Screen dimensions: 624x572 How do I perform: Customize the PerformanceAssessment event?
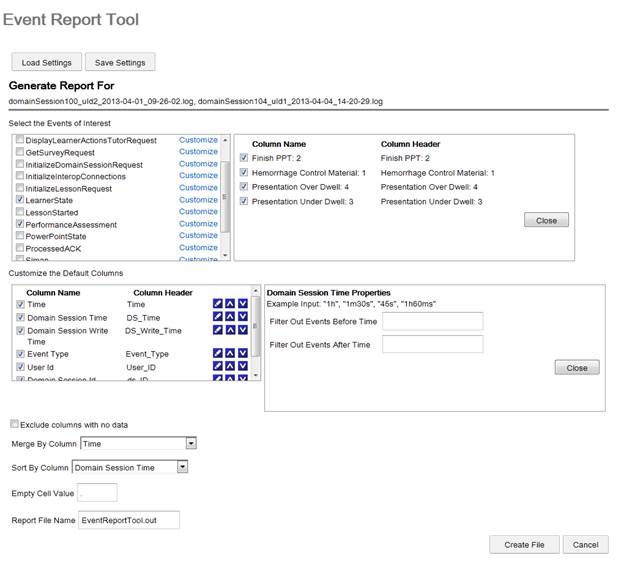(x=198, y=223)
